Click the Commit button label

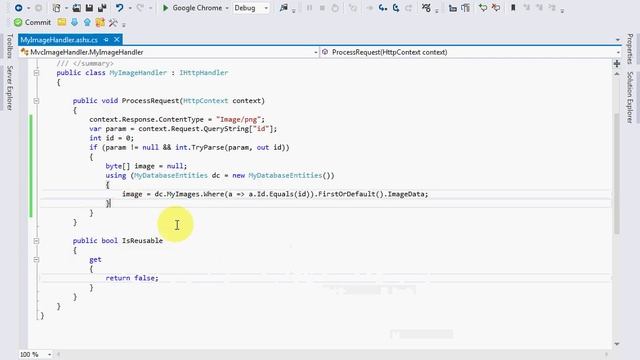tap(38, 22)
